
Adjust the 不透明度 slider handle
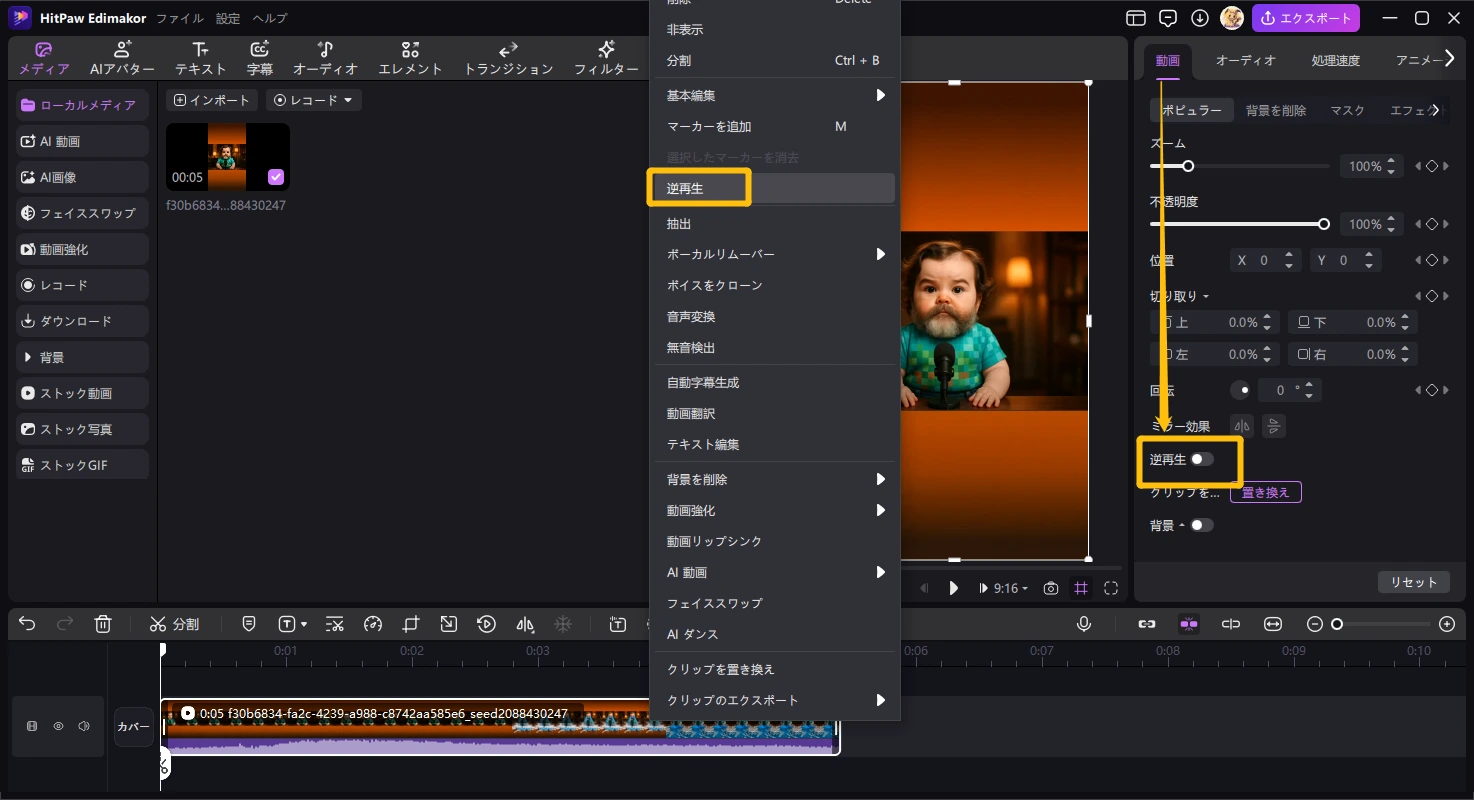pyautogui.click(x=1324, y=224)
